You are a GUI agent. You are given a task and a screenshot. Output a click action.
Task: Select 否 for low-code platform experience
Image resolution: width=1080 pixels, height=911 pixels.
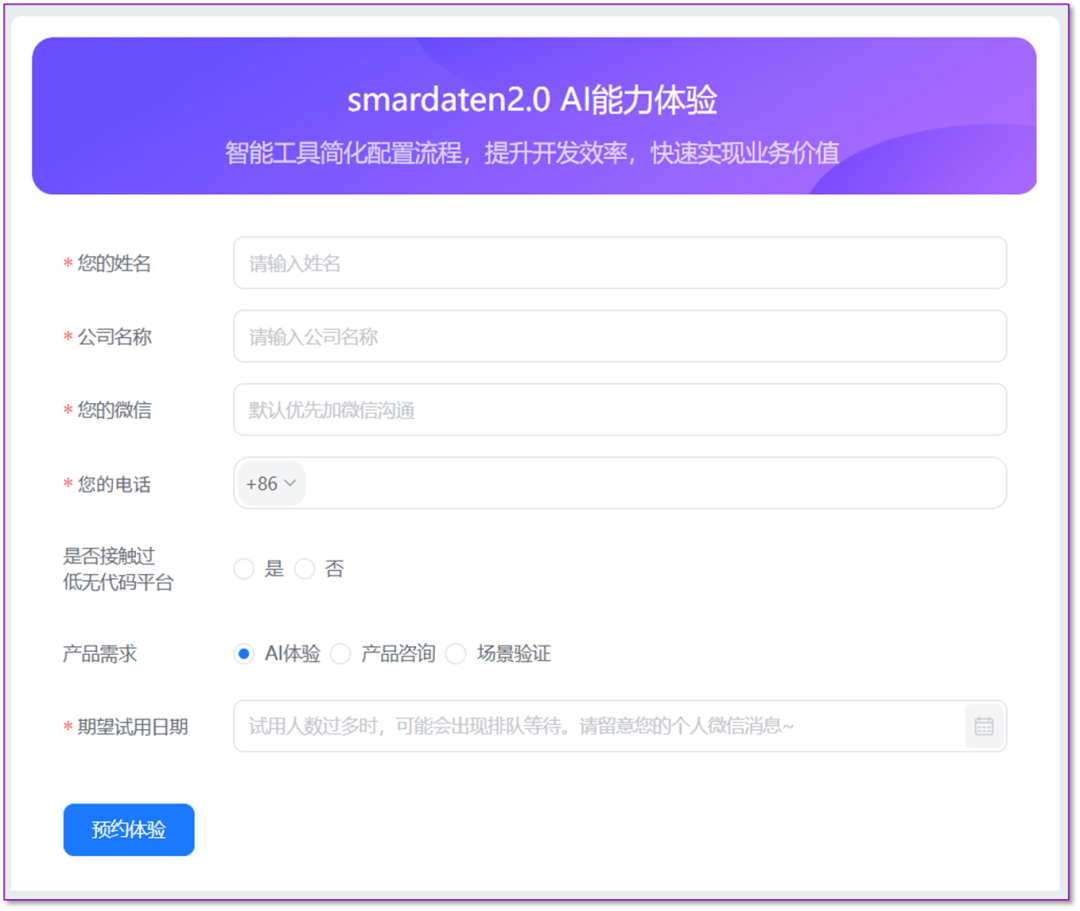coord(304,569)
